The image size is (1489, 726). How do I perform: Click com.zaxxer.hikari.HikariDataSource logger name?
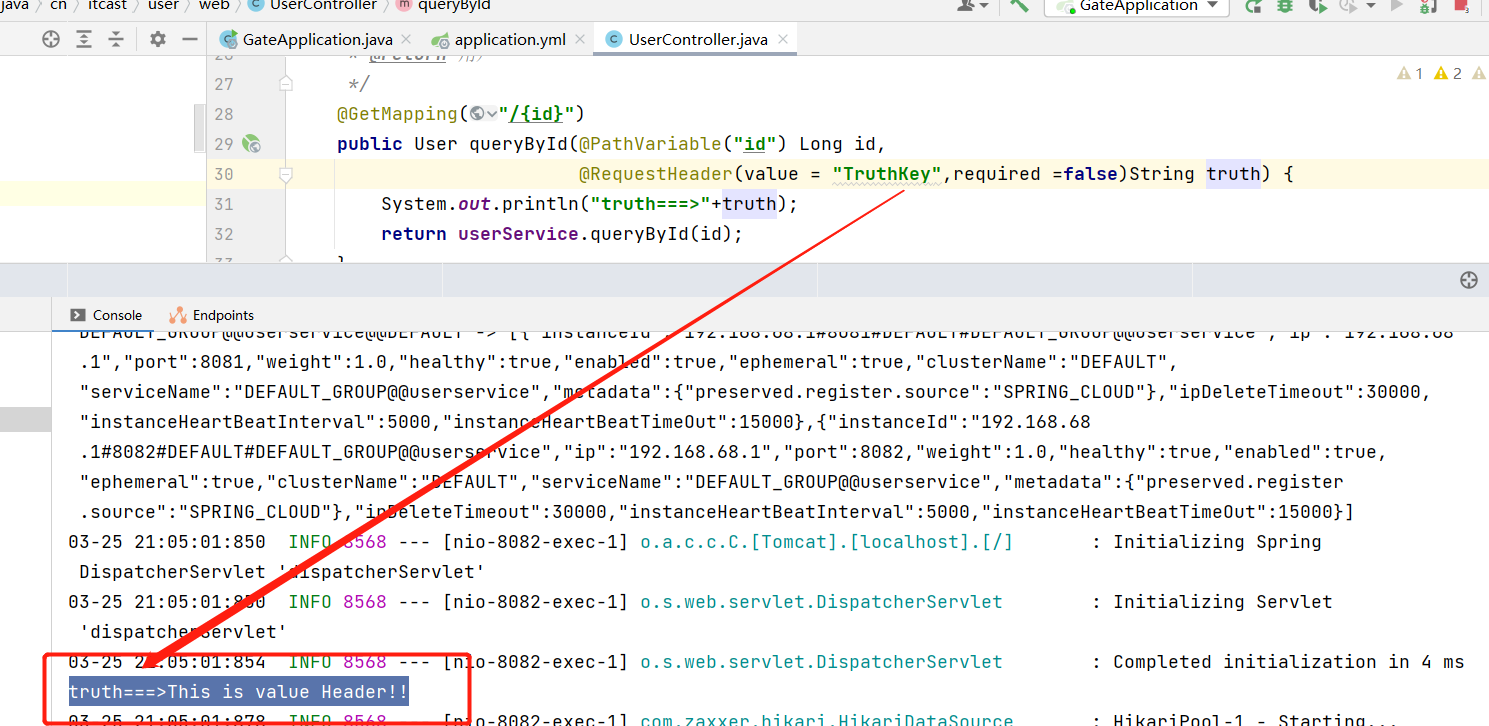(x=826, y=720)
